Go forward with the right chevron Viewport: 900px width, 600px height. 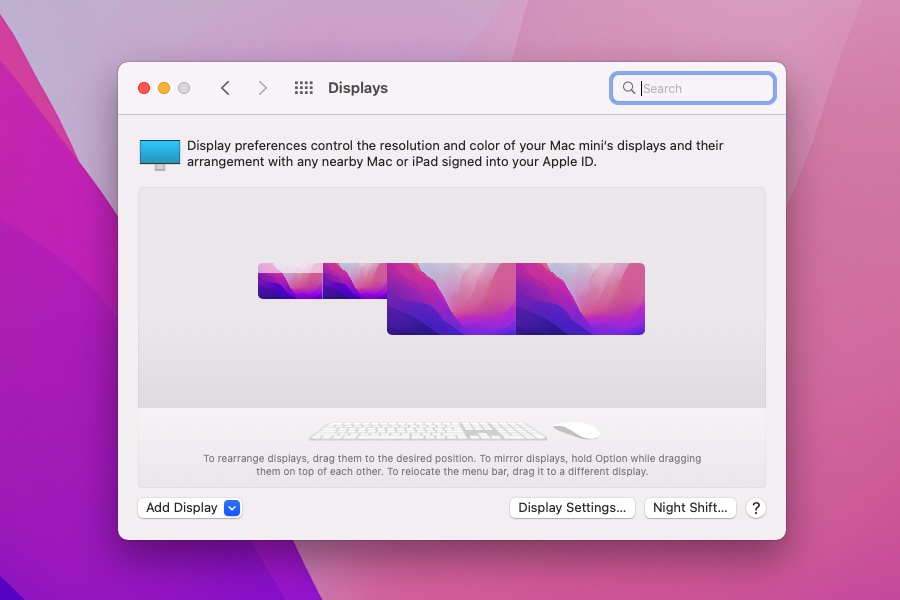tap(262, 88)
